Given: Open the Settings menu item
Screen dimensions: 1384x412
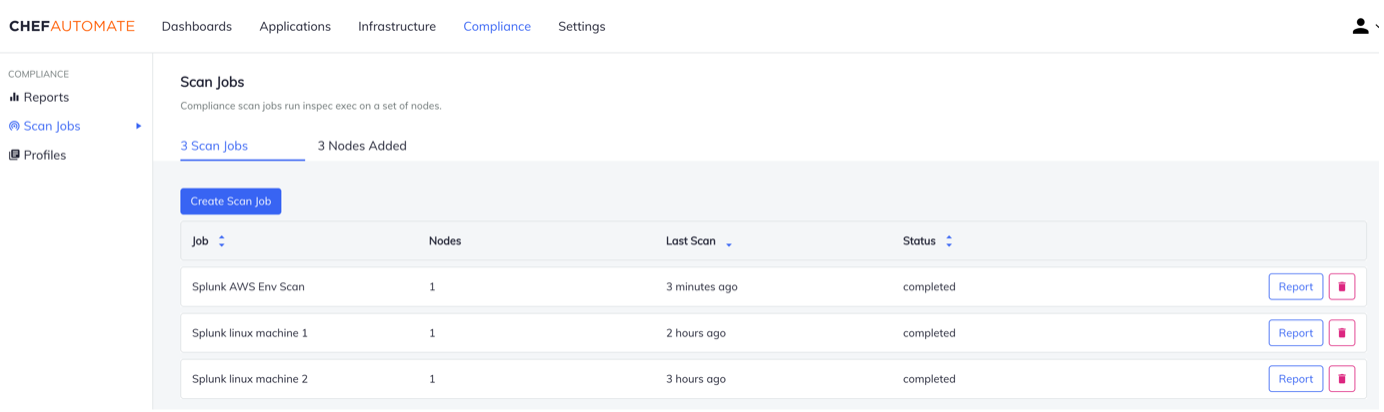Looking at the screenshot, I should click(x=581, y=26).
